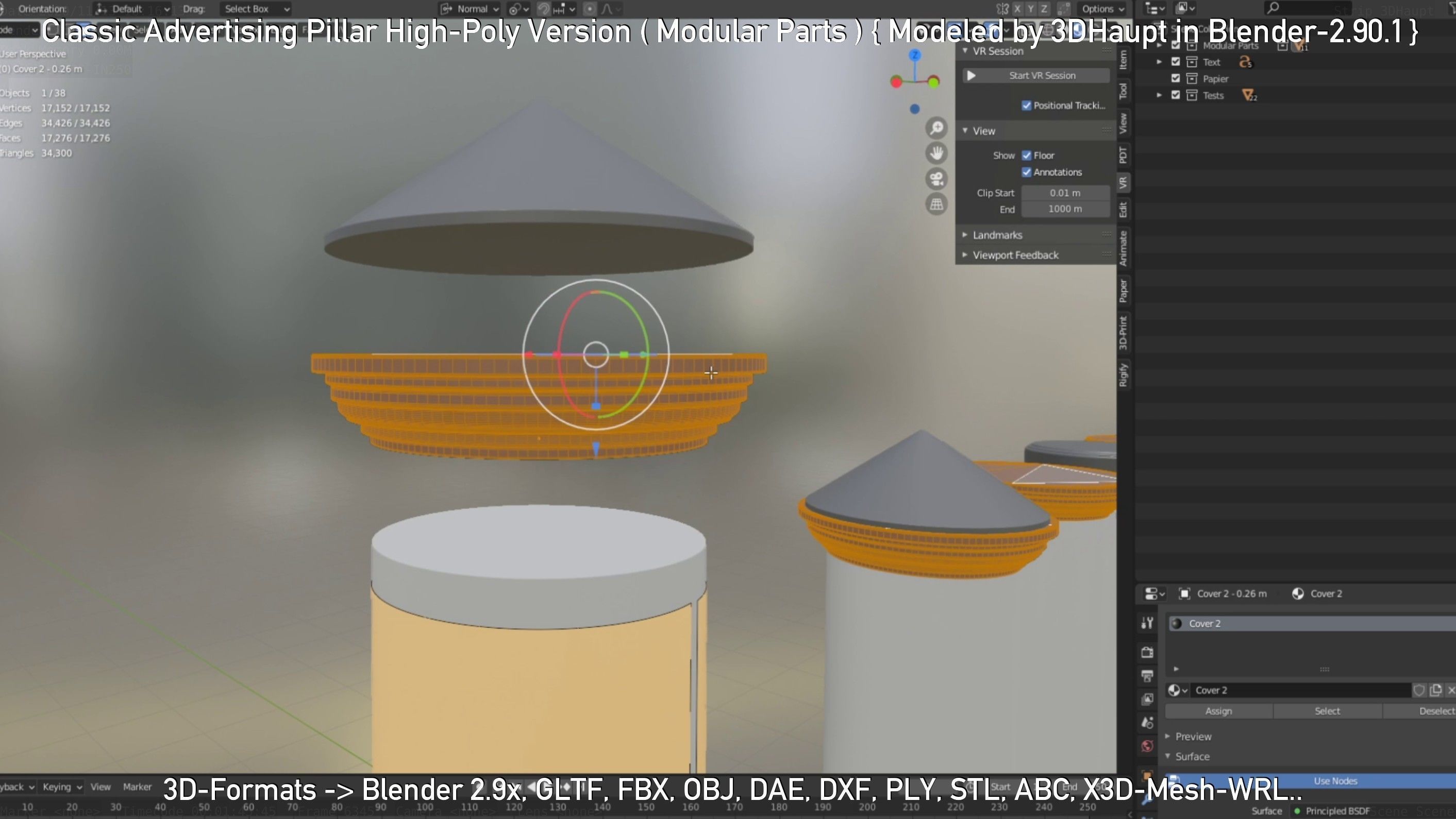The image size is (1456, 819).
Task: Expand the Landmarks panel
Action: tap(964, 235)
